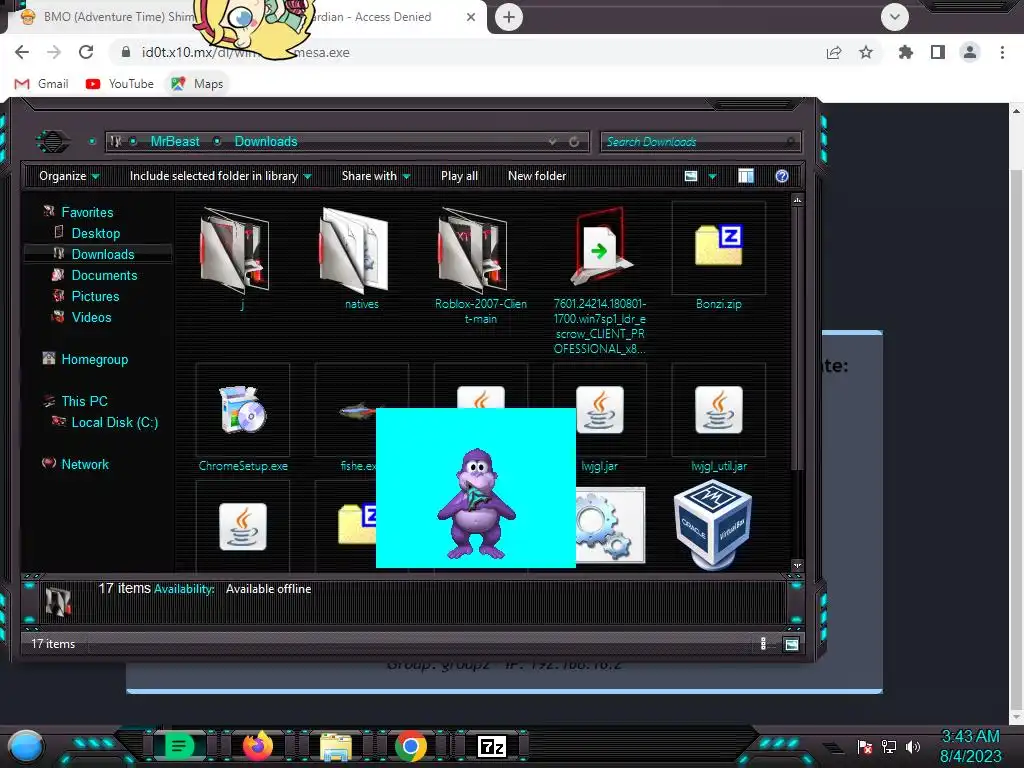Screen dimensions: 1024x768
Task: Open the YouTube bookmark
Action: point(120,84)
